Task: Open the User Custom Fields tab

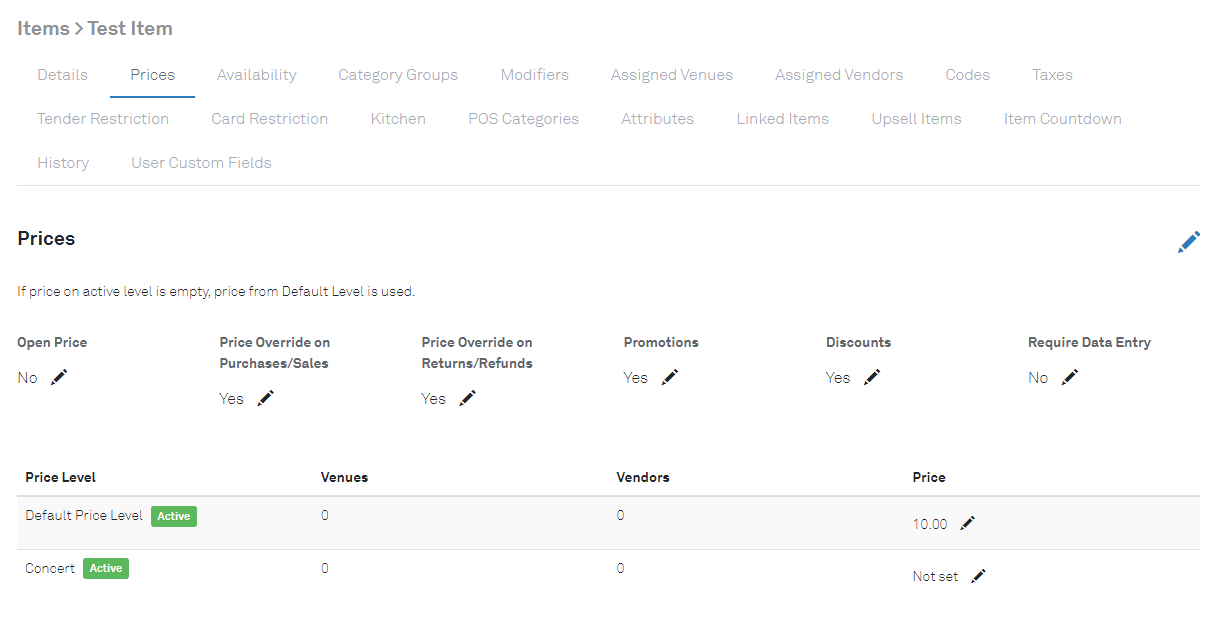Action: 201,163
